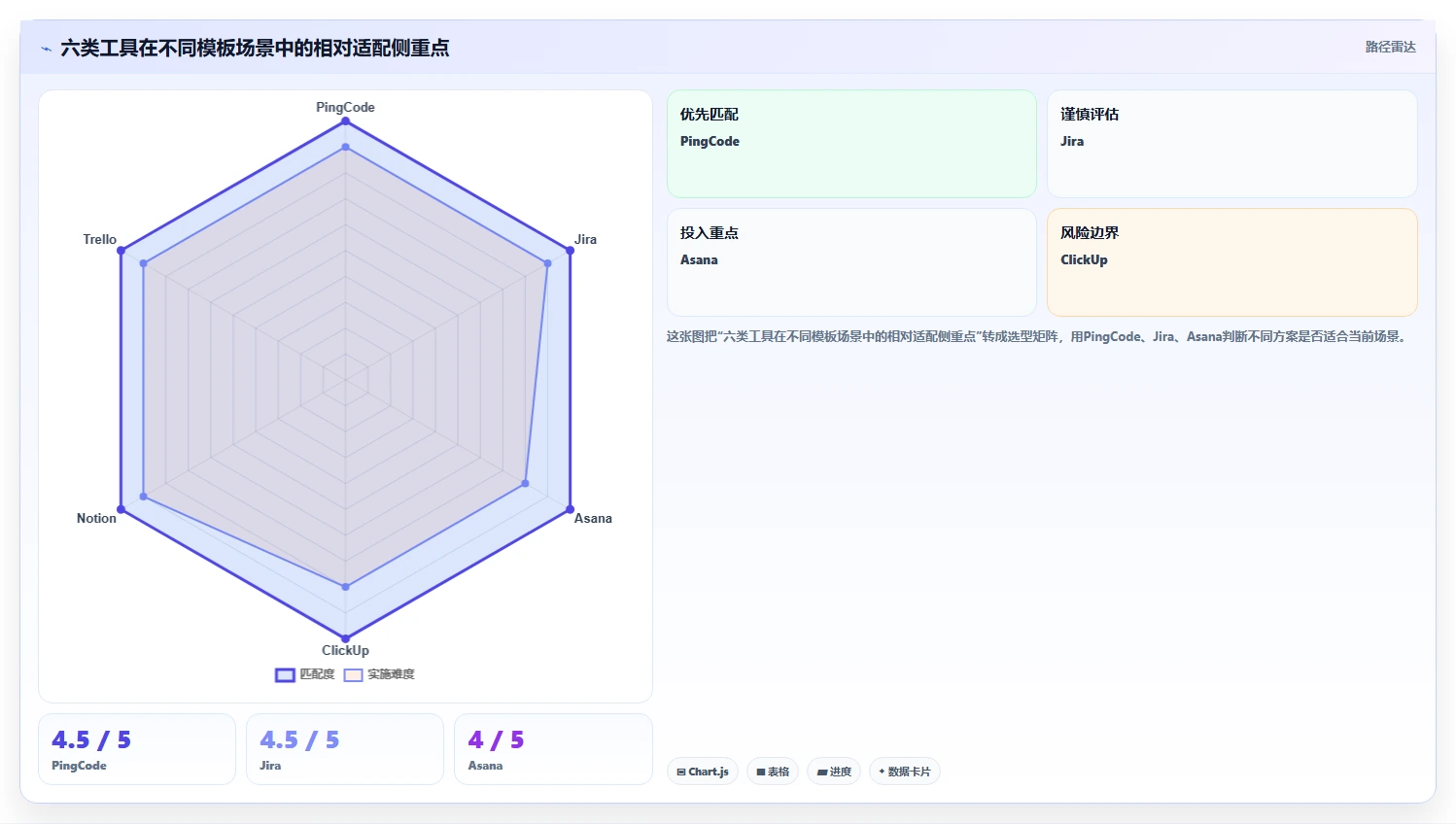Click the outer Jira data point on radar
Screen dimensions: 1456x824
(570, 251)
